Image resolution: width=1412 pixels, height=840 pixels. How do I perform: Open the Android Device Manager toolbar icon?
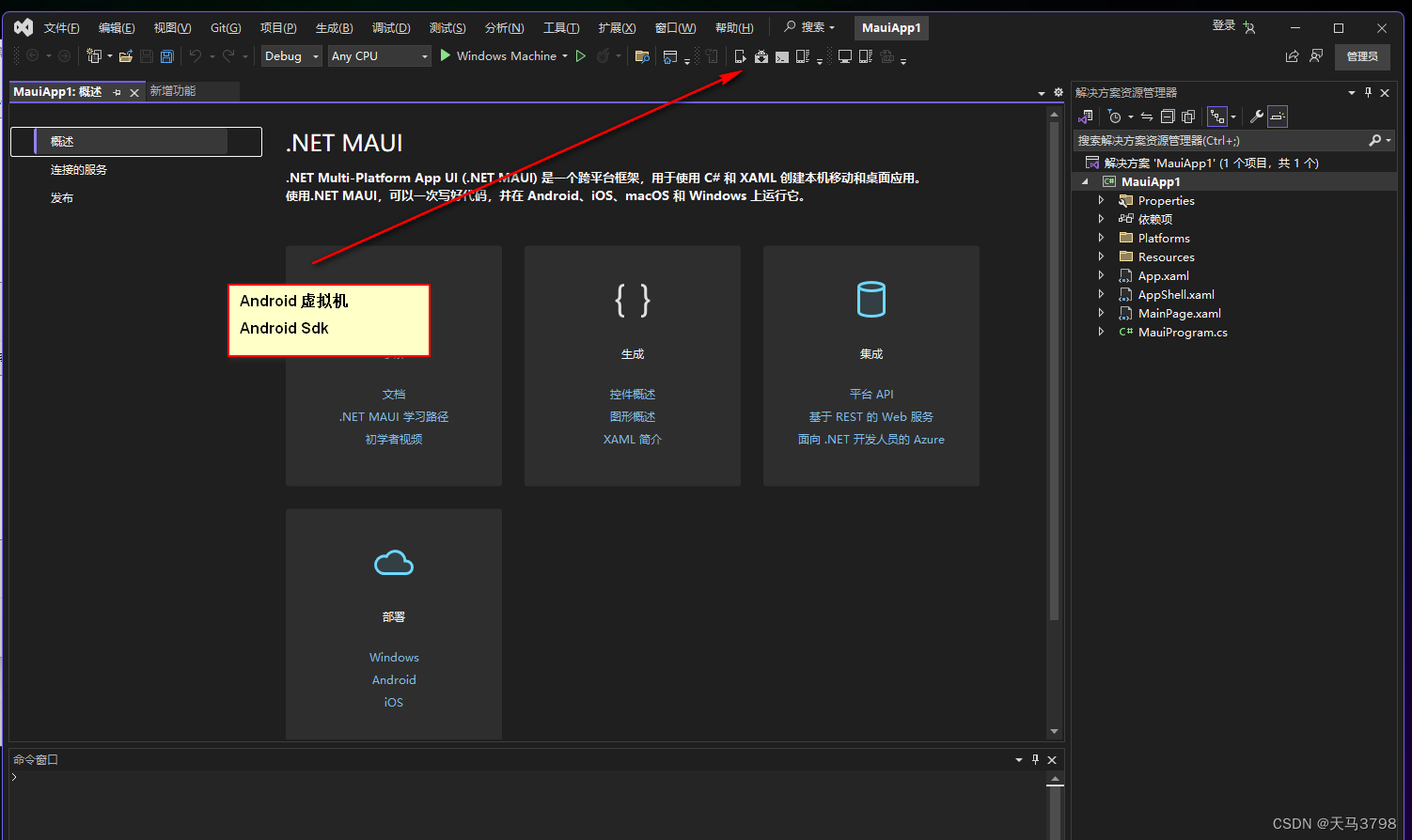click(740, 56)
